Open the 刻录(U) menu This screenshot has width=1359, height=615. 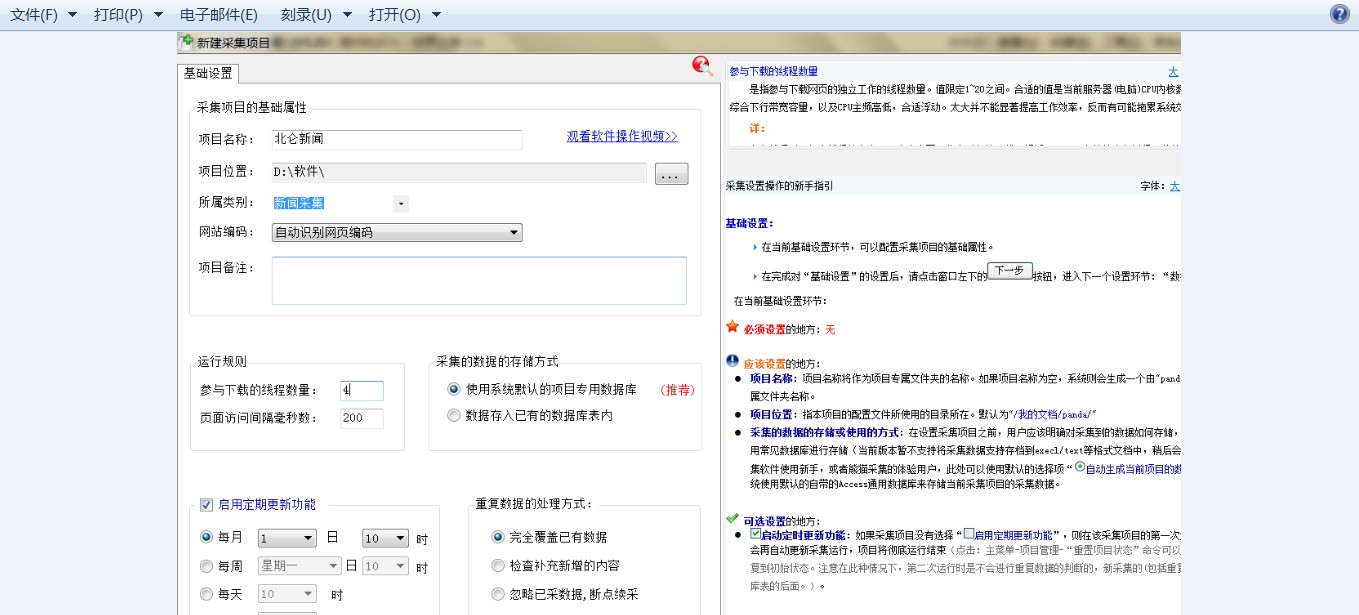click(x=315, y=15)
